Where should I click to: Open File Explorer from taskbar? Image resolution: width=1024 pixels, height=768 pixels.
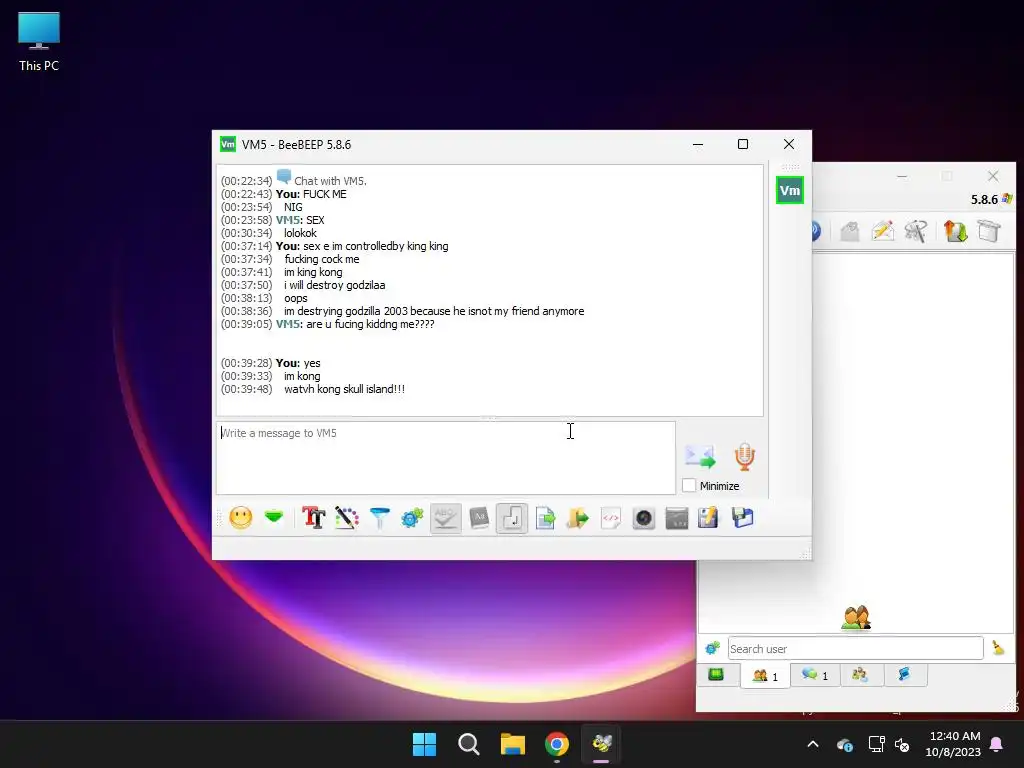click(x=513, y=744)
